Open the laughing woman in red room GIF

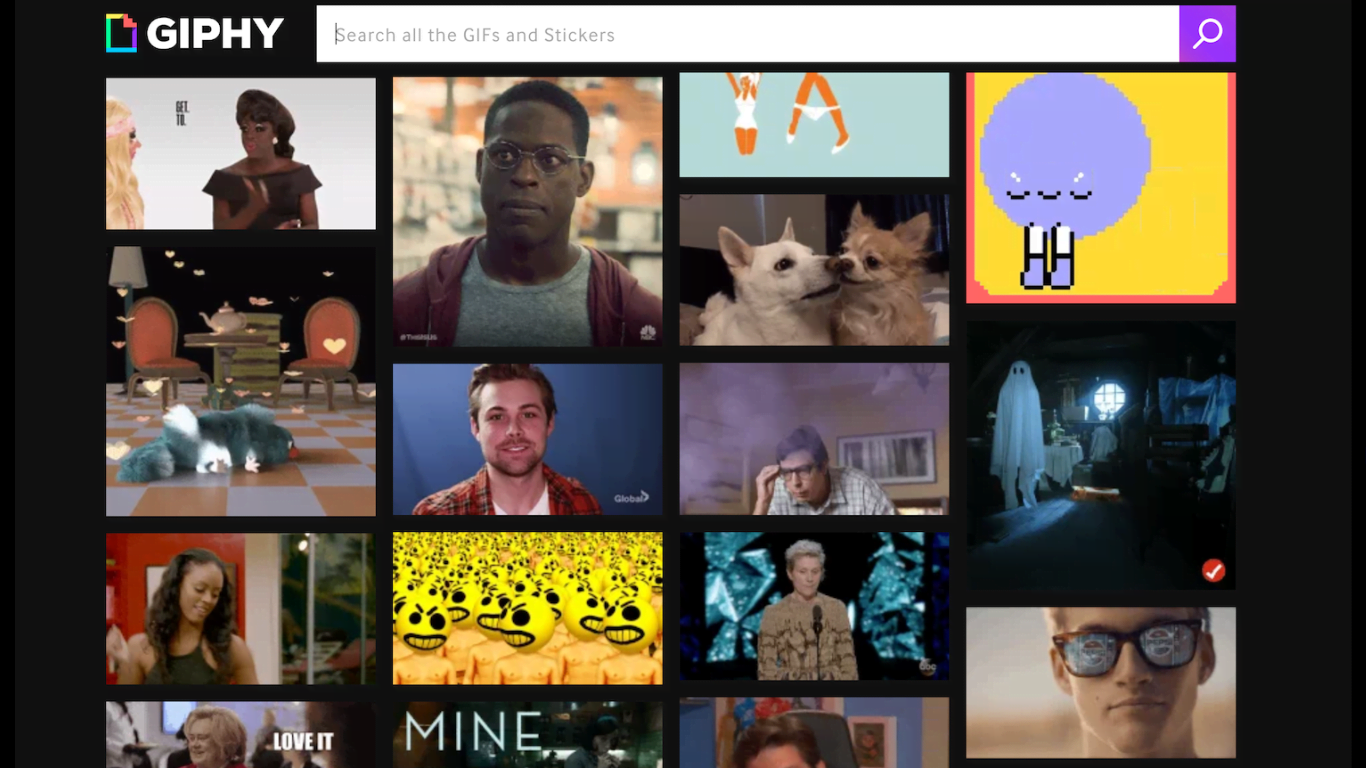[x=241, y=609]
